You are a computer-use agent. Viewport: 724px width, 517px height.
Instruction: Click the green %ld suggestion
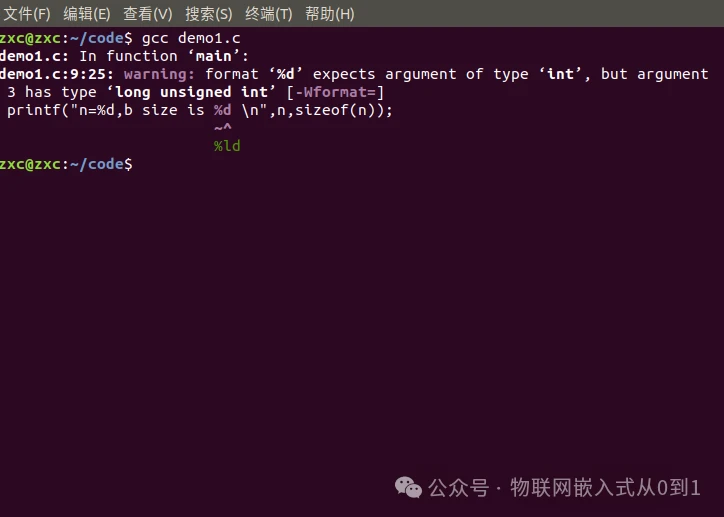227,146
